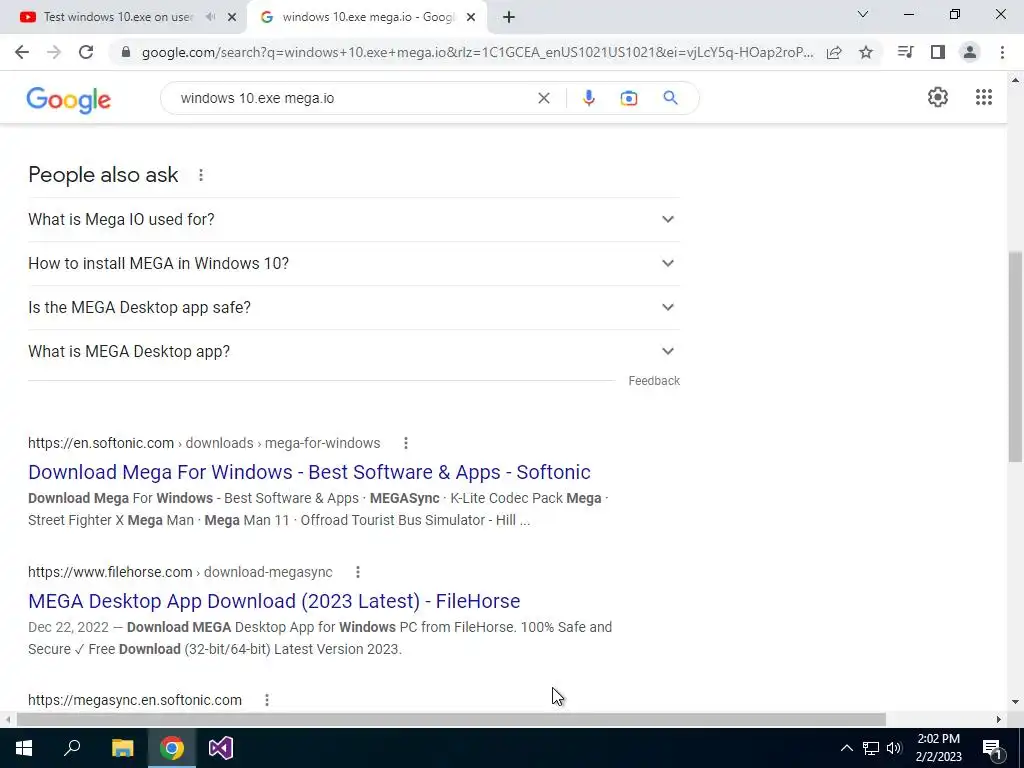Viewport: 1024px width, 768px height.
Task: View site info via the lock icon
Action: [126, 52]
